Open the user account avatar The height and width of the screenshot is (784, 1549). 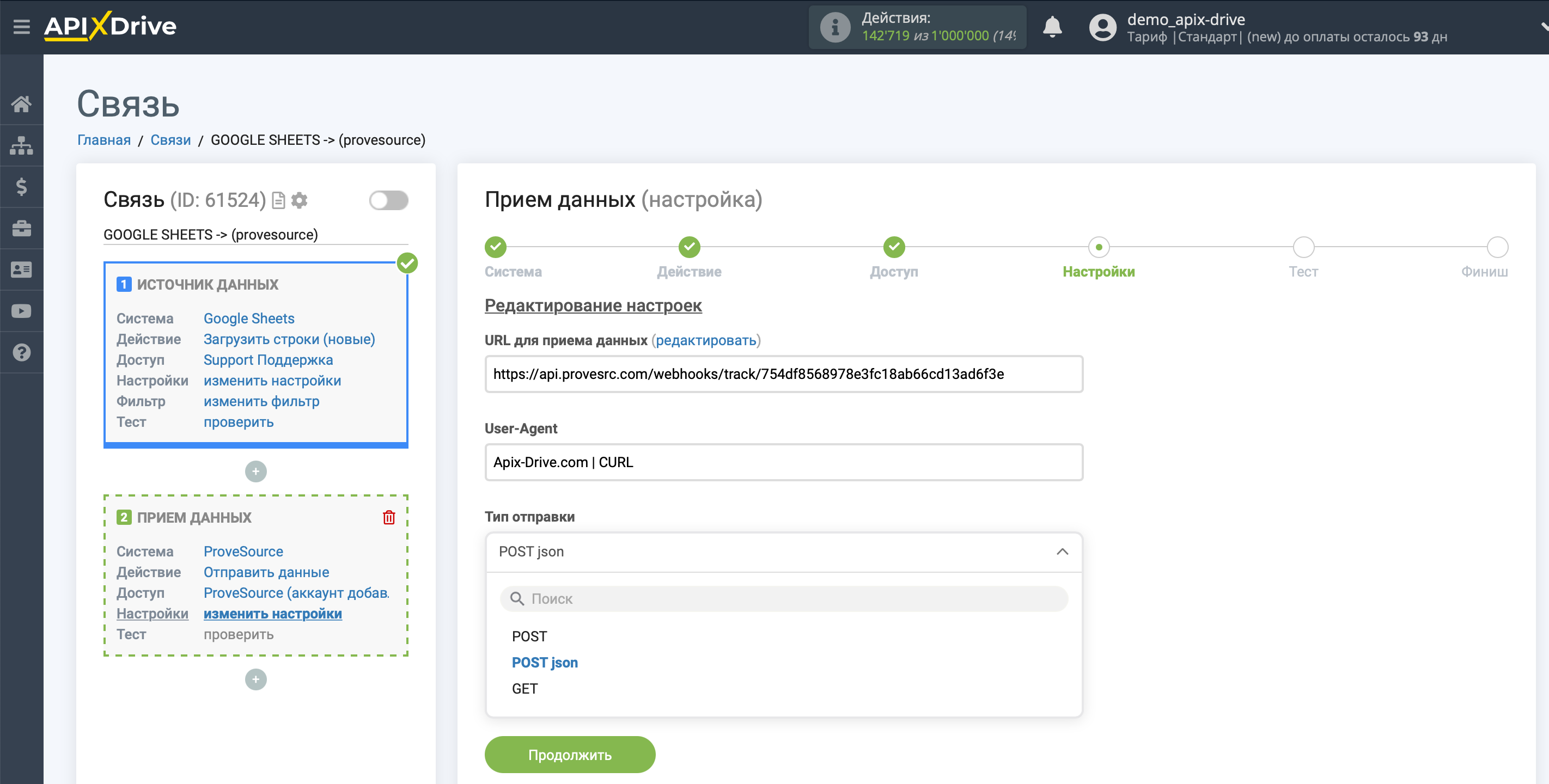point(1102,27)
